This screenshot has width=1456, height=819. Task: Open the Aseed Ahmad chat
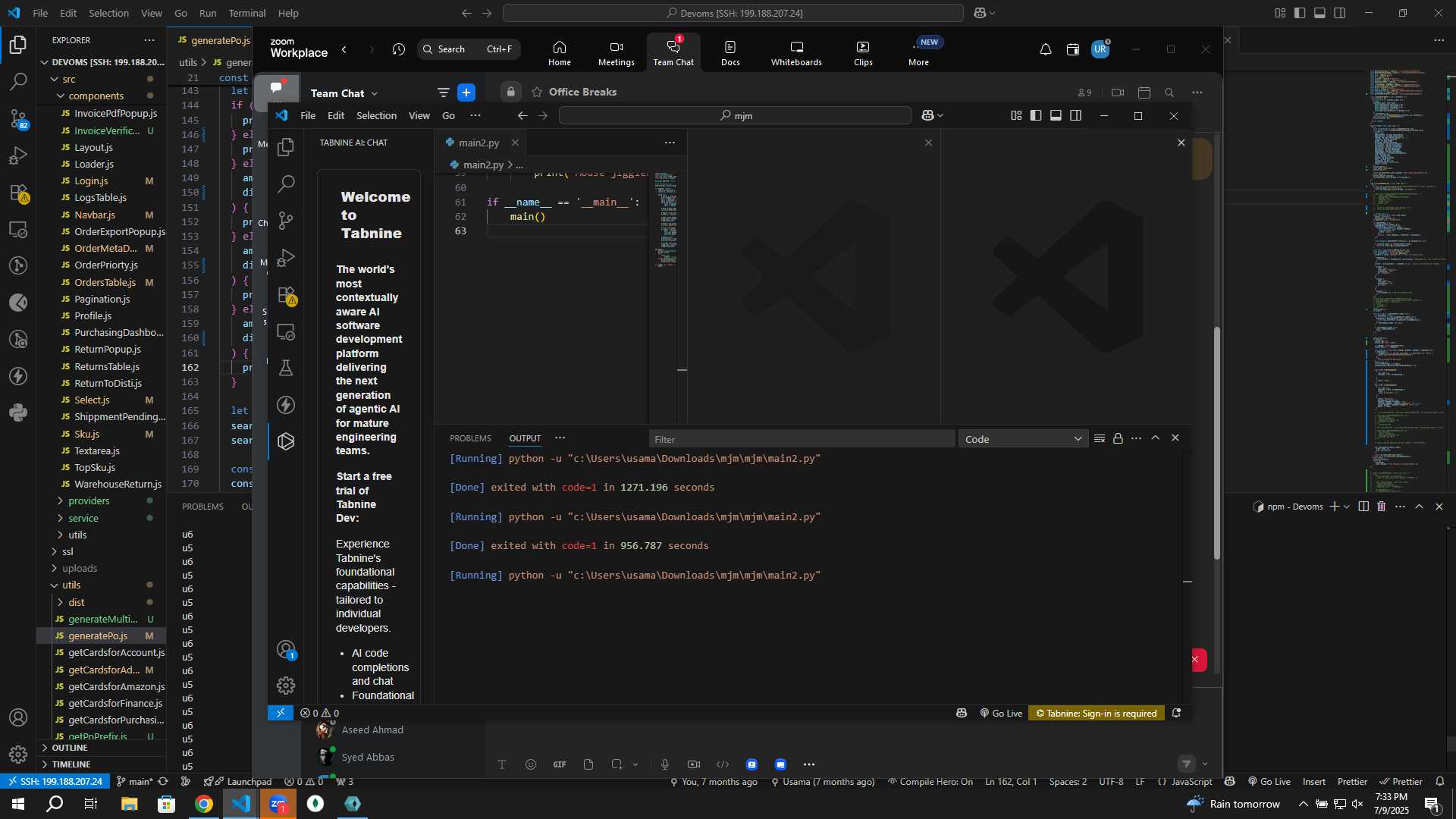372,730
